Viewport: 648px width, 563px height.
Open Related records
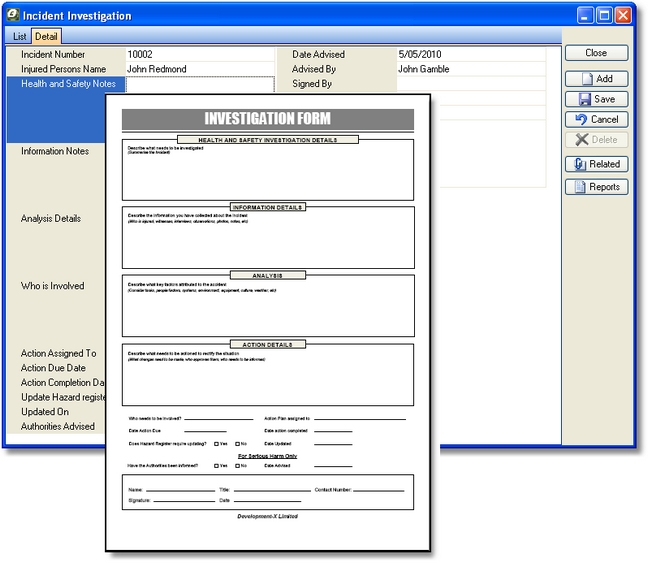[596, 164]
